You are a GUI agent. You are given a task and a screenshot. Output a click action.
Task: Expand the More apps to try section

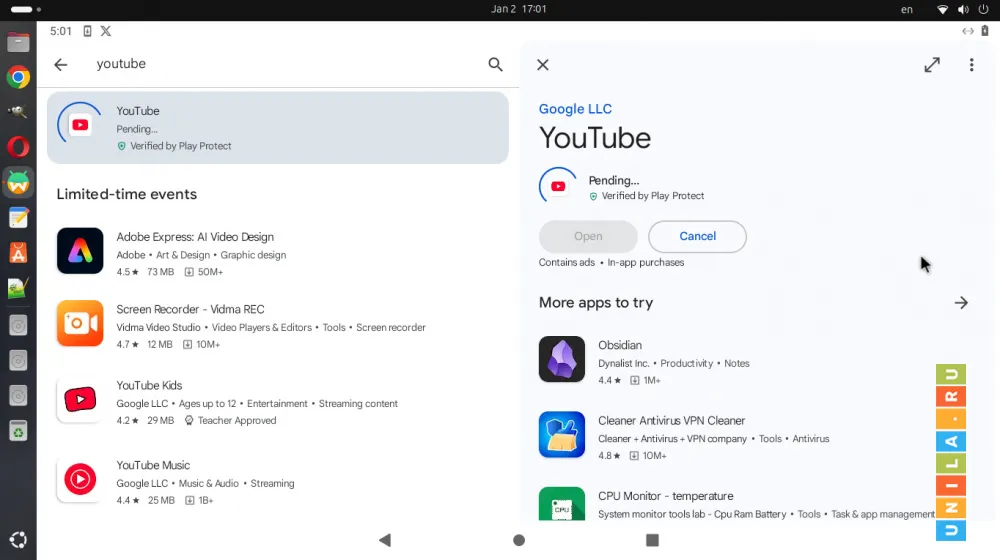pos(961,303)
